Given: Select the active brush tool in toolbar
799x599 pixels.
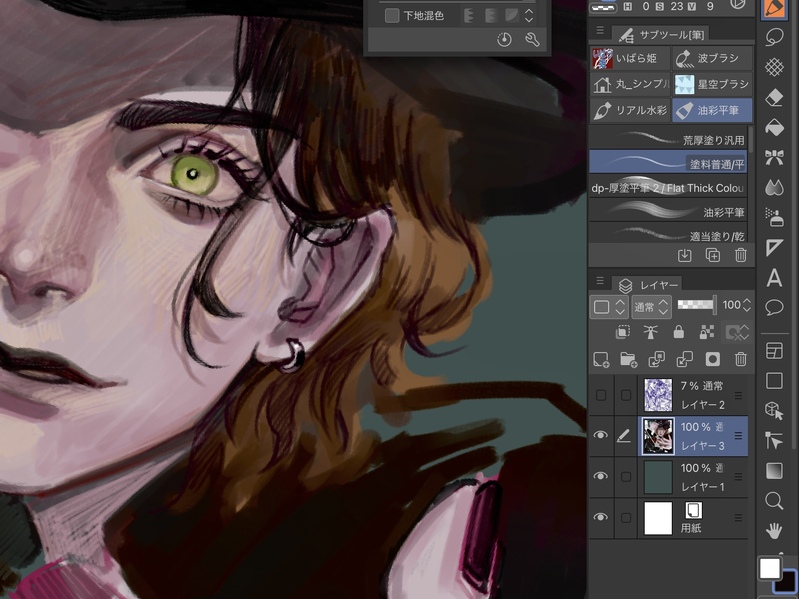Looking at the screenshot, I should click(x=774, y=8).
